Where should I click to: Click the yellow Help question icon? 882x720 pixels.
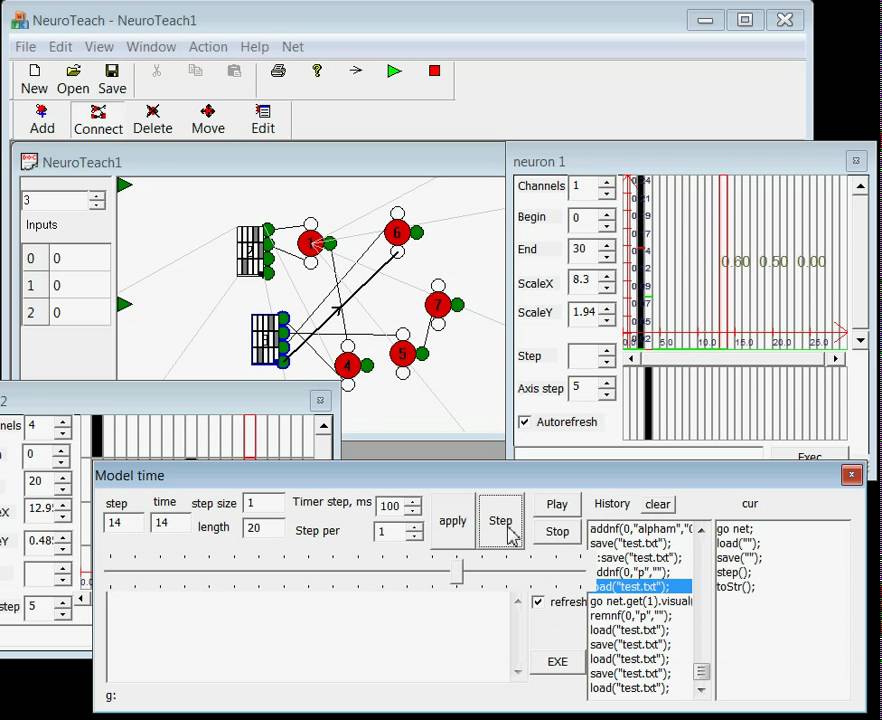[317, 70]
